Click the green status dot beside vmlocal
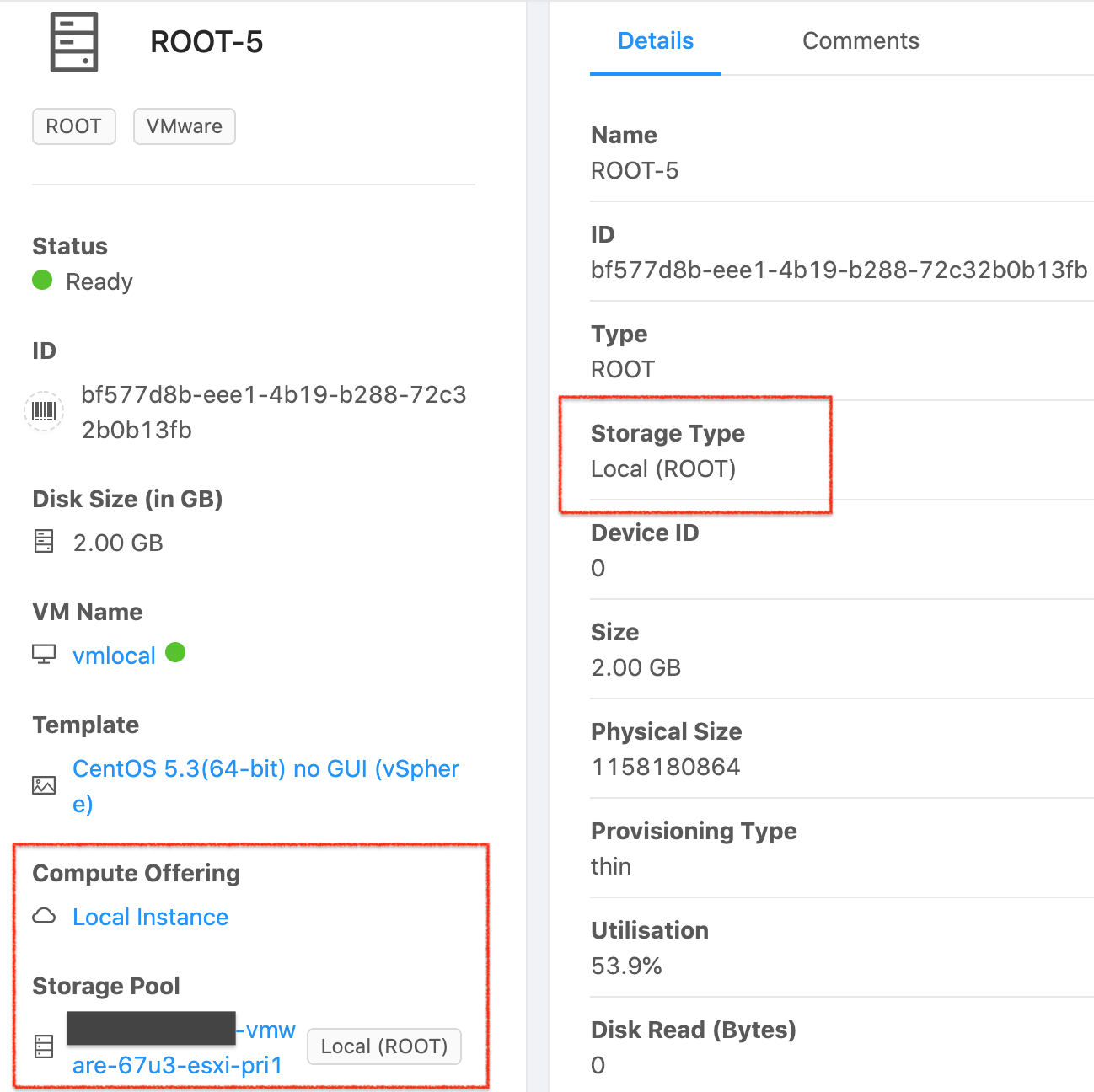 (175, 652)
